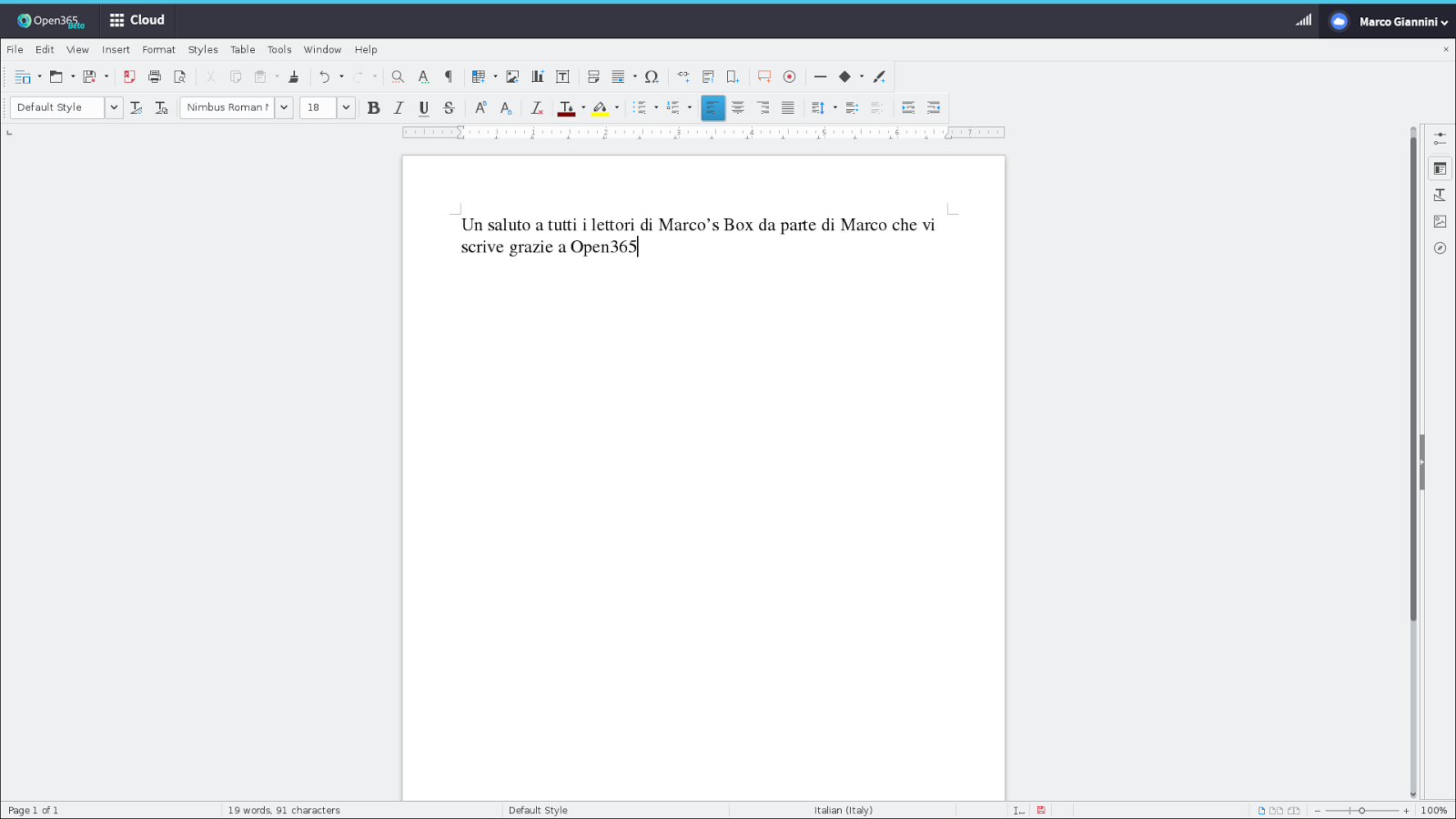Expand the font name dropdown
This screenshot has height=819, width=1456.
tap(284, 108)
